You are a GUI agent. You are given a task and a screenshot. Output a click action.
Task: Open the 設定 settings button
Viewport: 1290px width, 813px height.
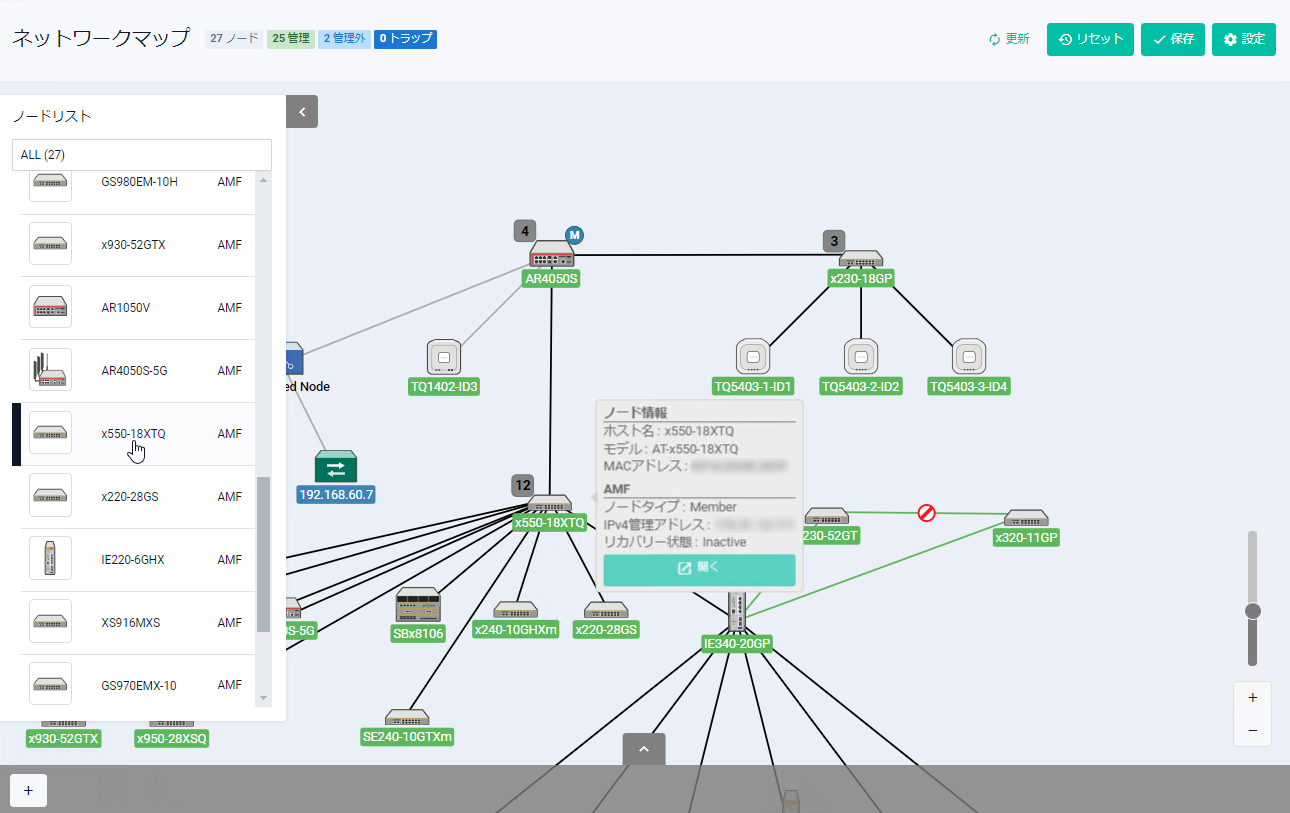click(x=1243, y=39)
